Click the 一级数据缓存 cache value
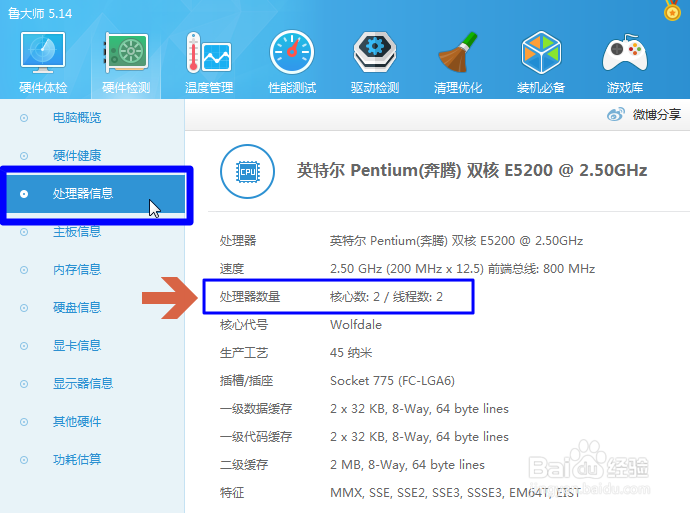The image size is (690, 513). coord(419,409)
